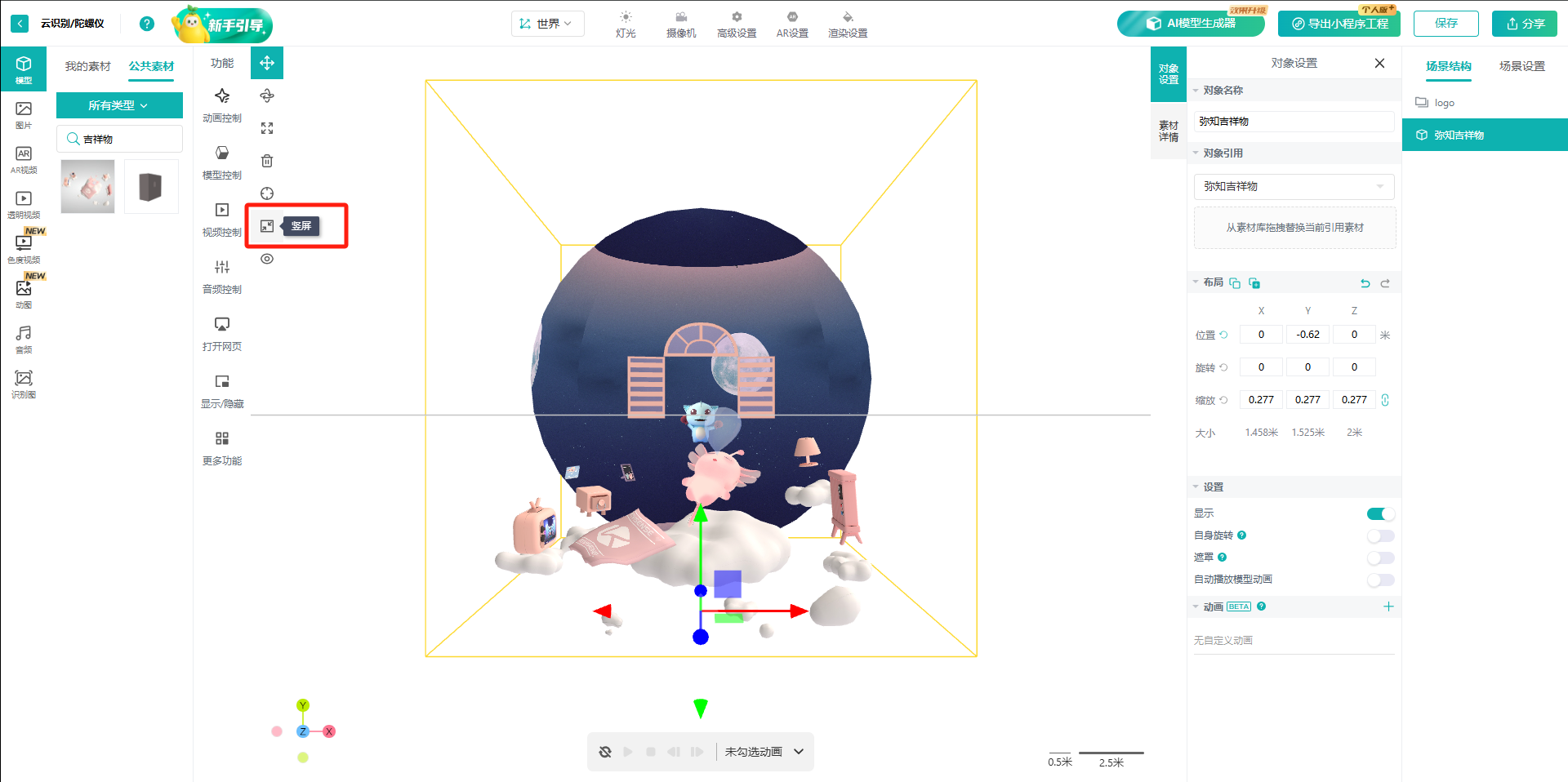Click the 保存 save button
This screenshot has height=782, width=1568.
pyautogui.click(x=1445, y=24)
